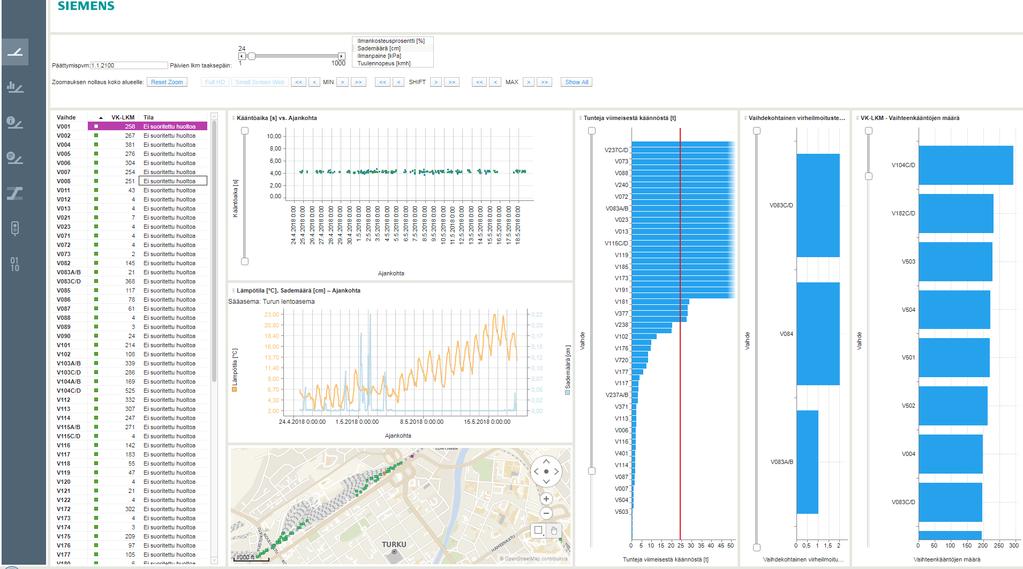The height and width of the screenshot is (569, 1023).
Task: Click lower handle of VK-LKM chart slider
Action: coord(868,176)
